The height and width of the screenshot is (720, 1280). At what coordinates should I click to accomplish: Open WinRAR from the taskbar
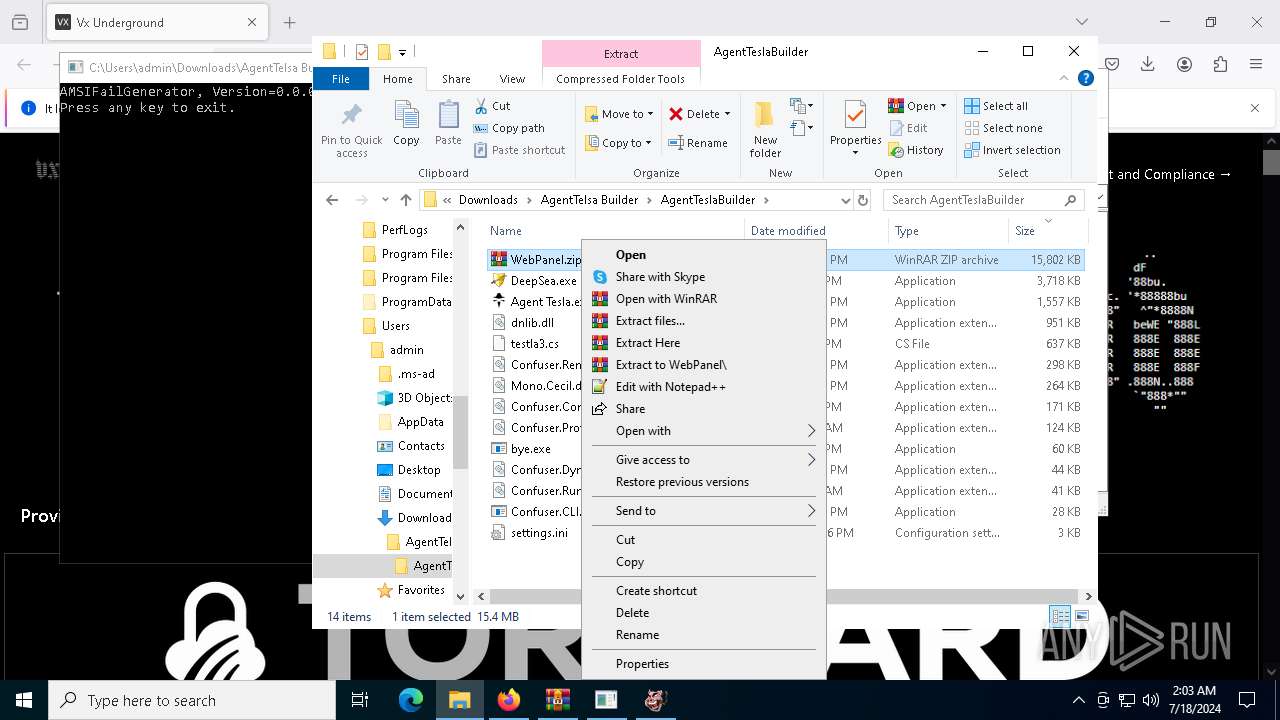557,701
